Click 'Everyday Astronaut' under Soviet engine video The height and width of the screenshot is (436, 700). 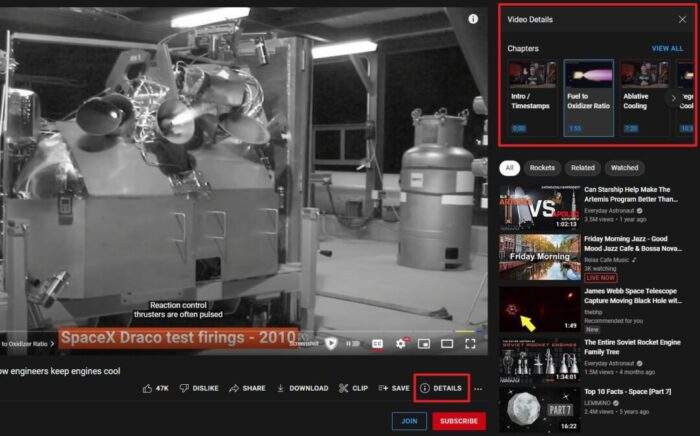609,363
